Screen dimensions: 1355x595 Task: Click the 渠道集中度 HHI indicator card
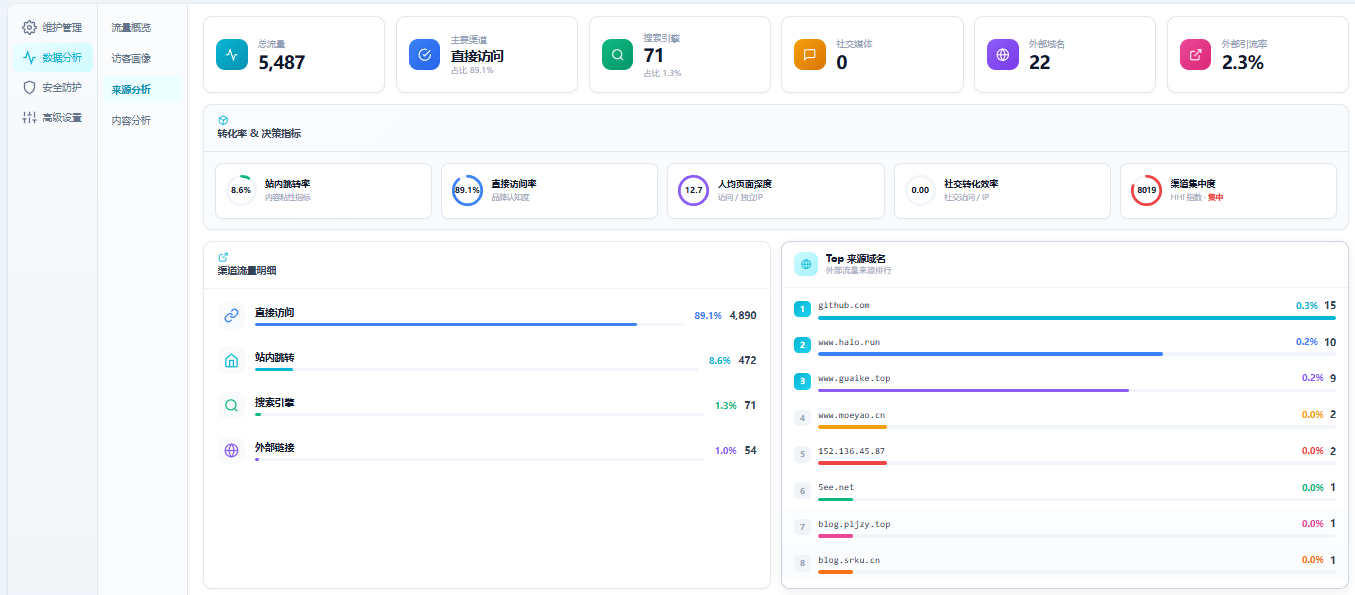point(1227,190)
